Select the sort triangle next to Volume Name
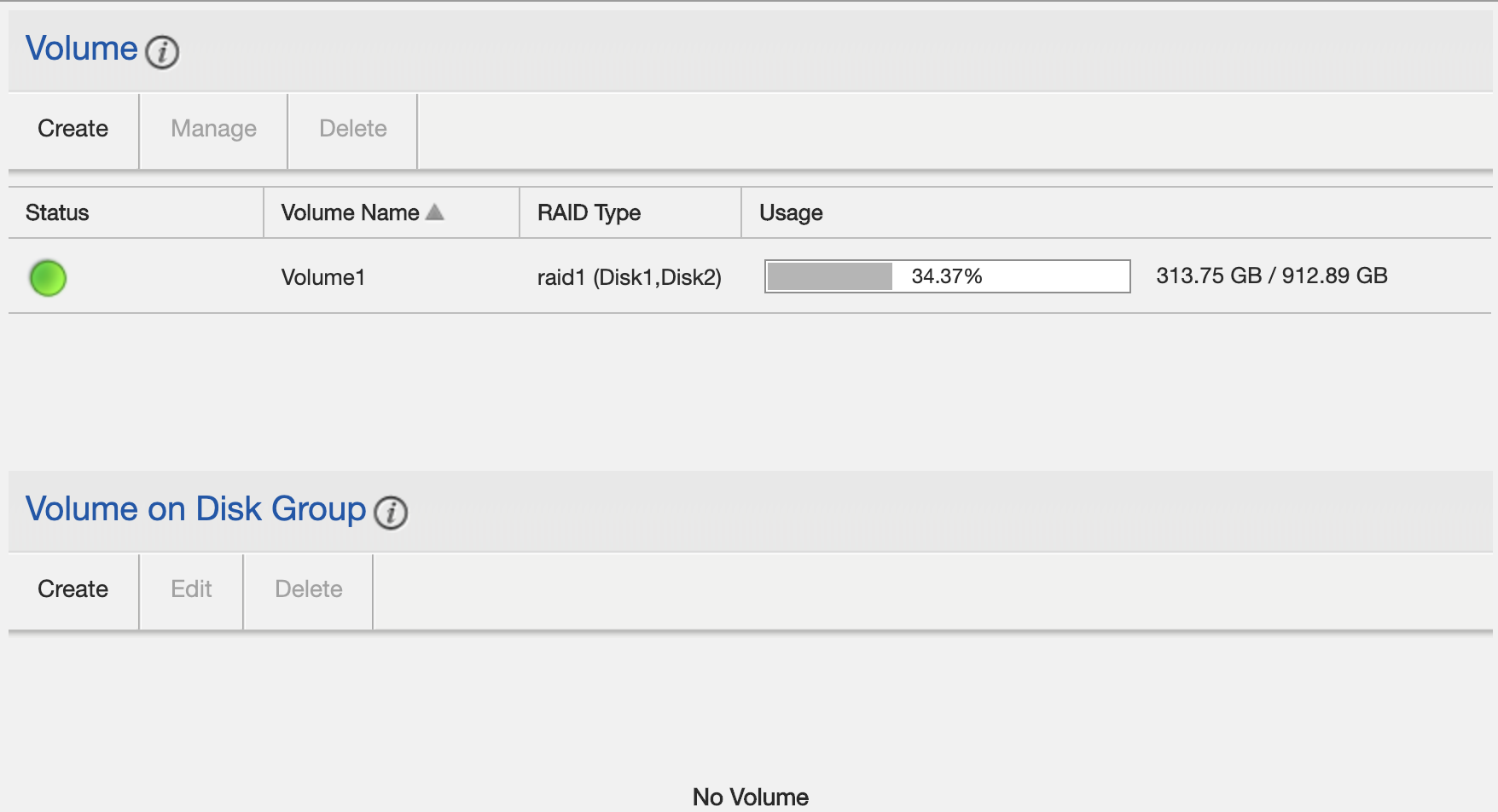Screen dimensions: 1498x812 436,212
